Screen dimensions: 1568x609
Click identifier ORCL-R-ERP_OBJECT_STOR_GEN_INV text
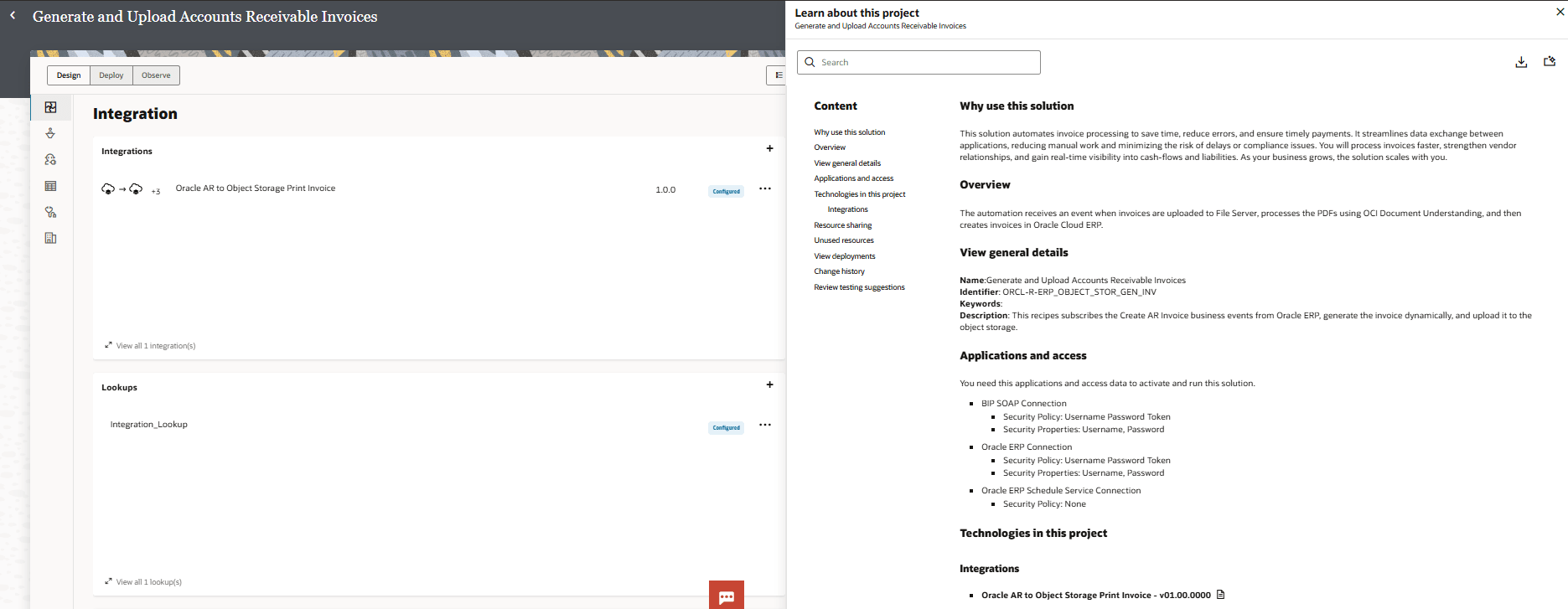click(1079, 292)
